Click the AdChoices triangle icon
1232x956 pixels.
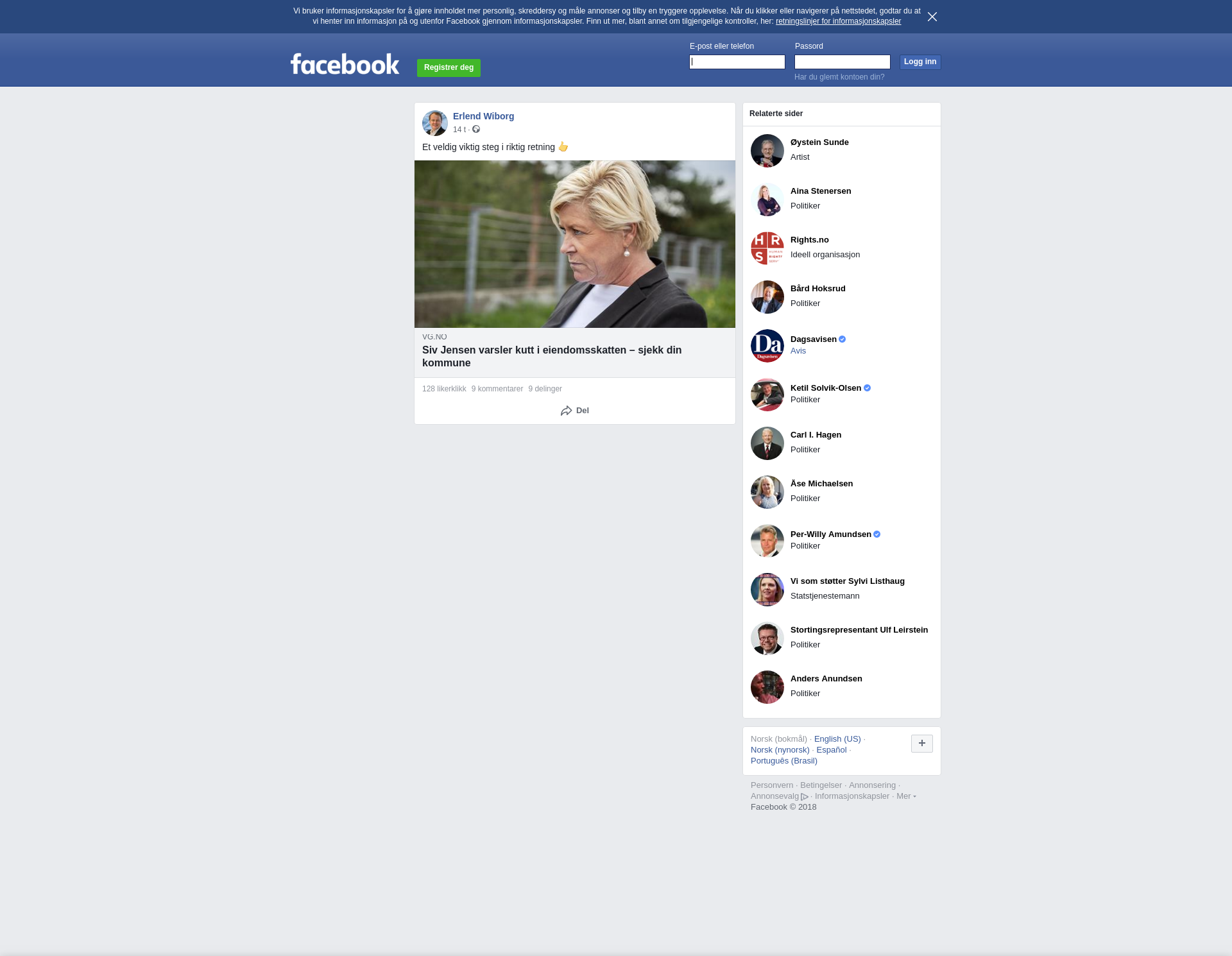(x=805, y=797)
